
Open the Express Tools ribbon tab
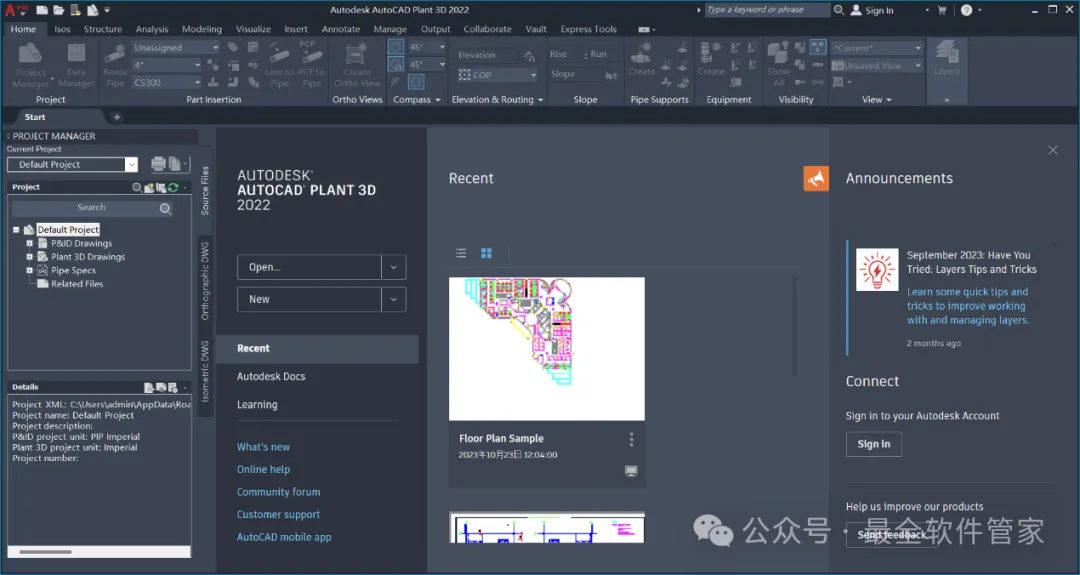588,29
